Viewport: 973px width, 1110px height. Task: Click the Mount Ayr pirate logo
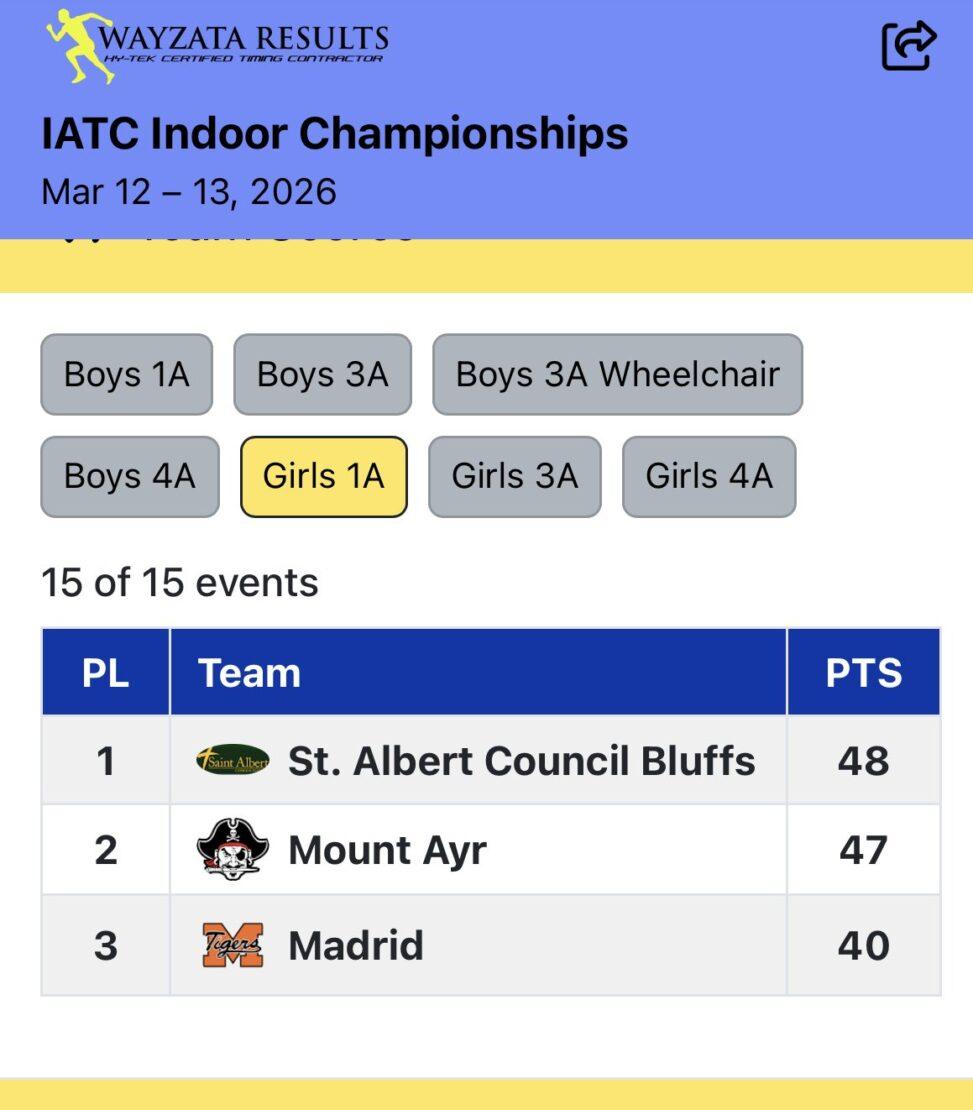click(232, 849)
